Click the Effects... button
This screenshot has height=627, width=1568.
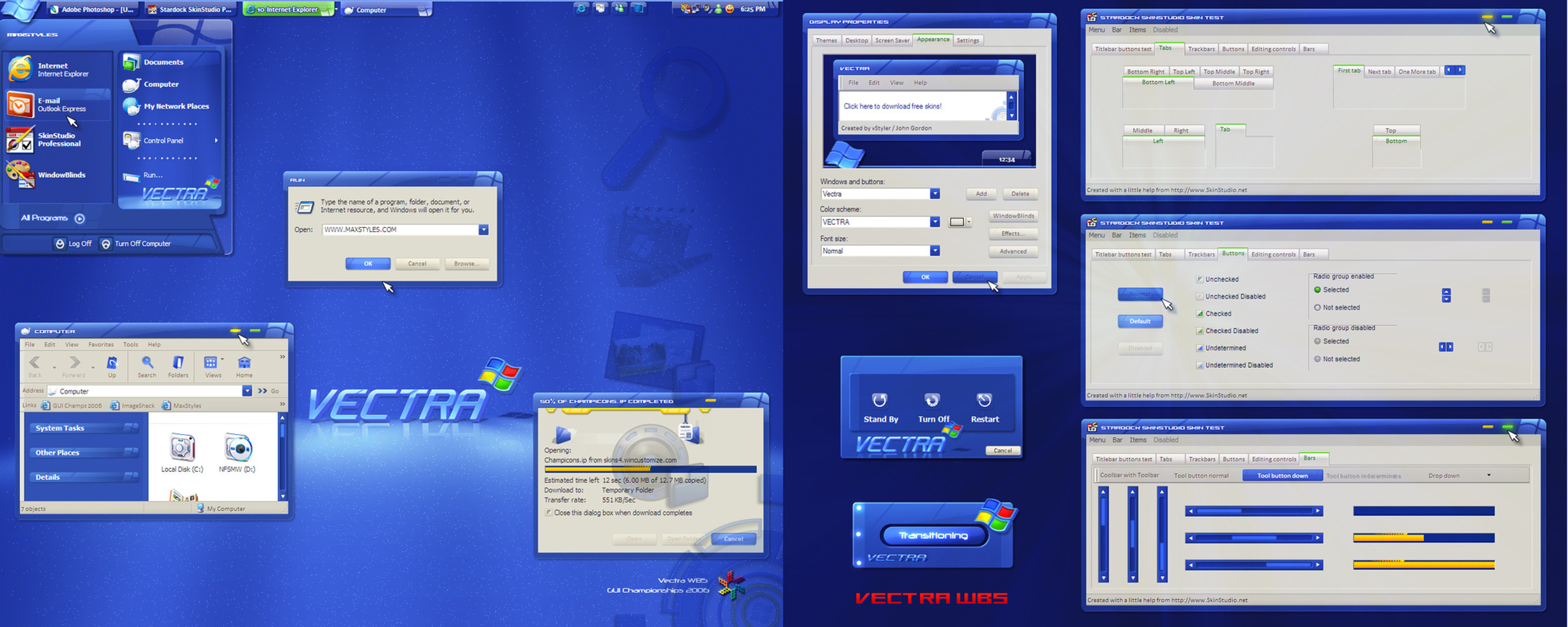(1014, 234)
